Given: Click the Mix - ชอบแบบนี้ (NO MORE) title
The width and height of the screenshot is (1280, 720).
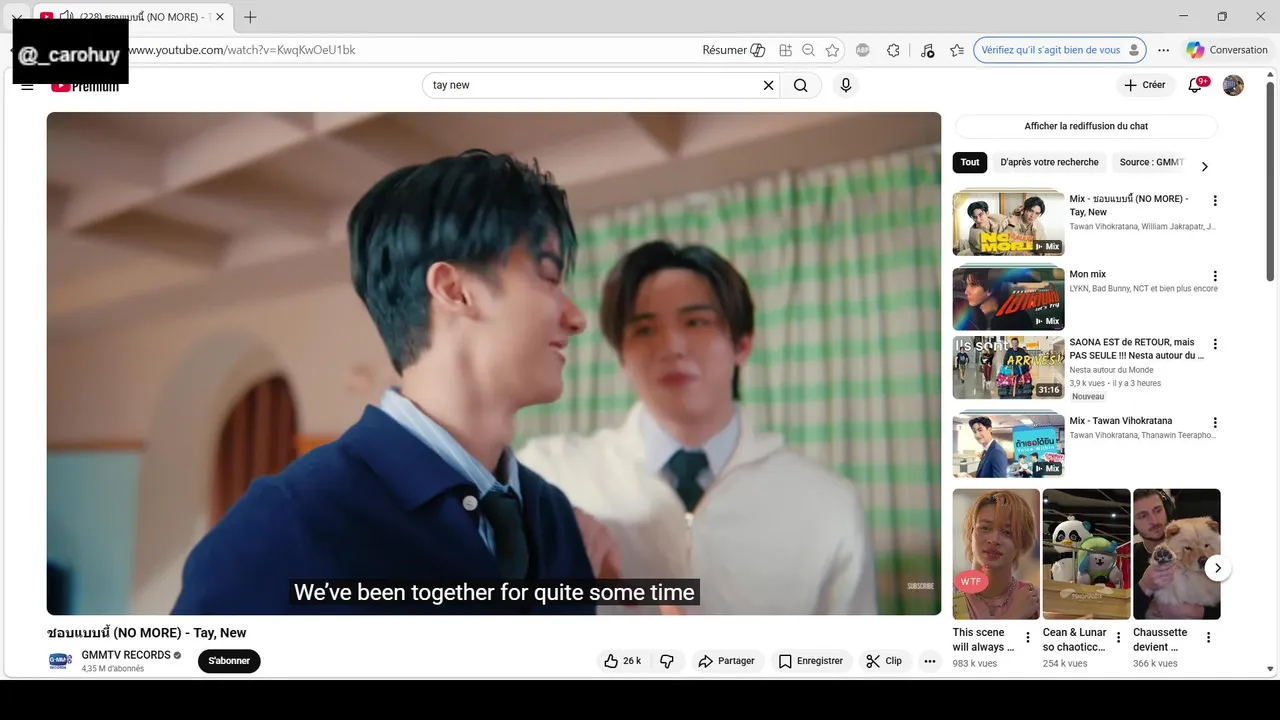Looking at the screenshot, I should (1129, 205).
